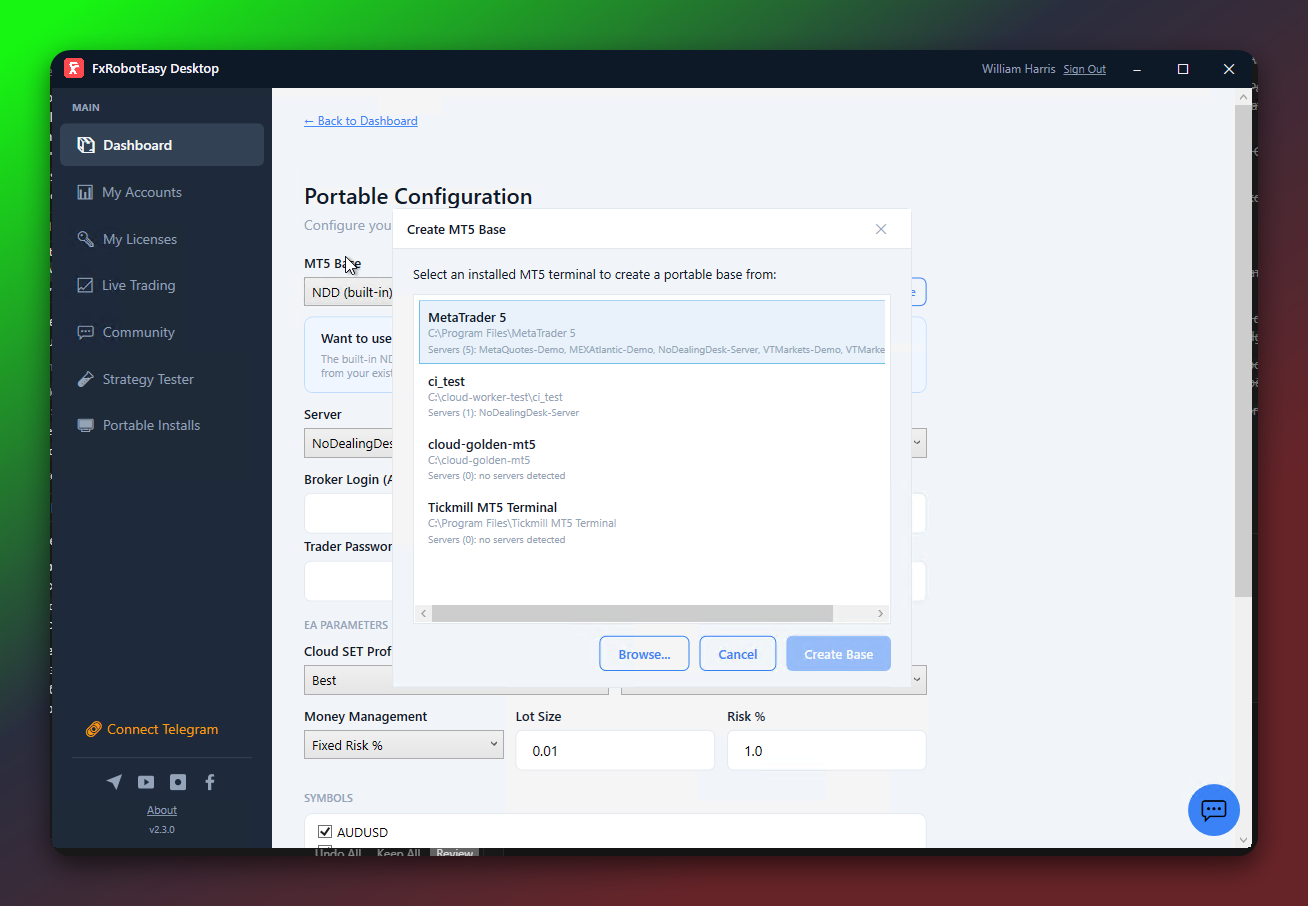Open the blue live chat bubble
This screenshot has height=906, width=1308.
pos(1213,809)
